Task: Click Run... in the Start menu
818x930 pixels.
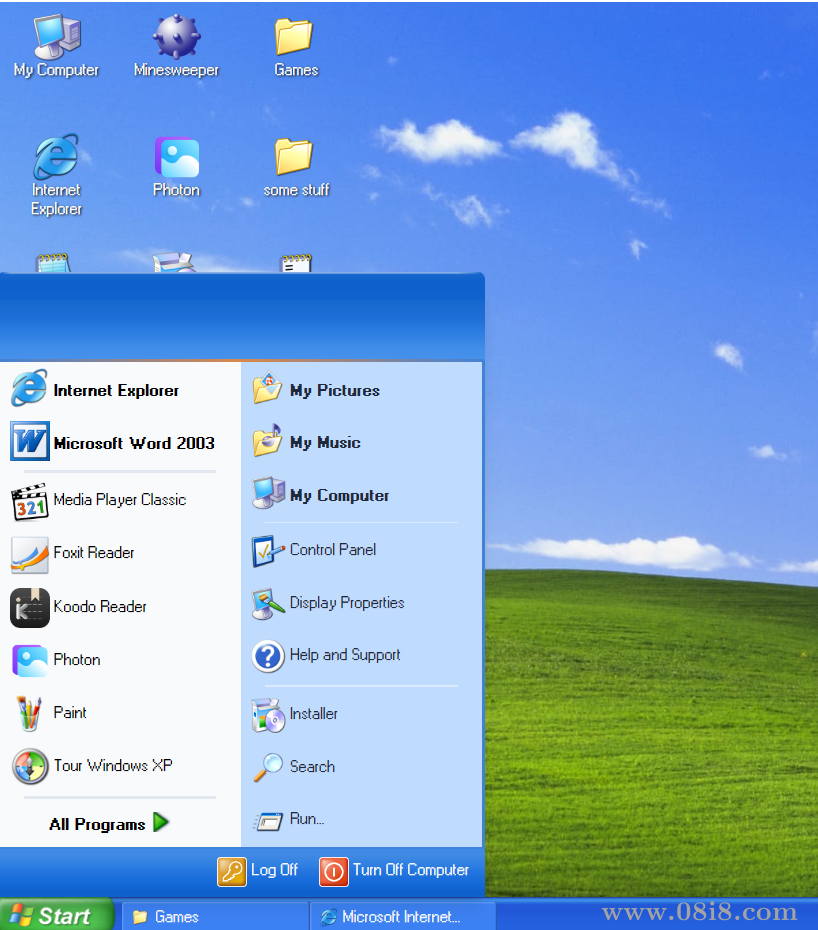Action: 306,819
